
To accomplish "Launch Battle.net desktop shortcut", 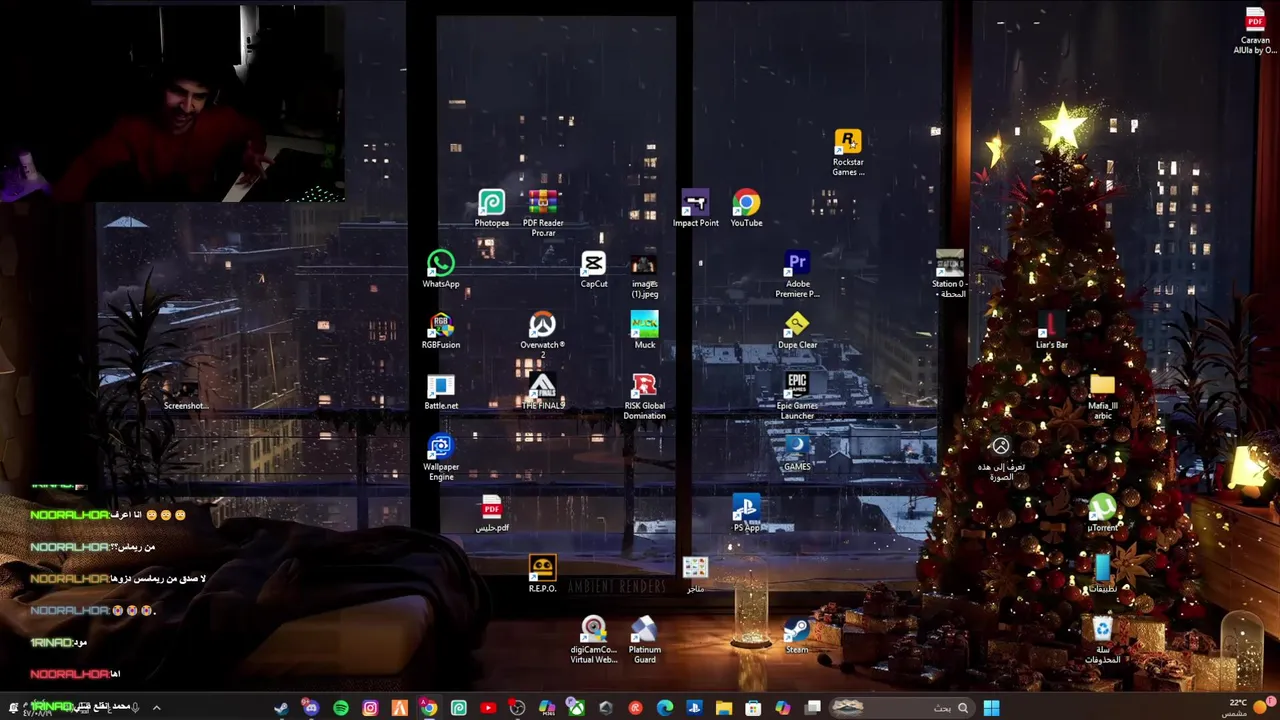I will (x=441, y=392).
